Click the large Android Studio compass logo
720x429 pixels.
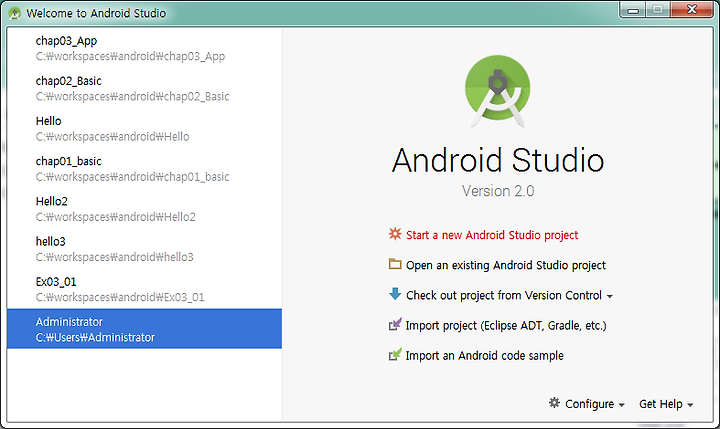click(x=498, y=90)
